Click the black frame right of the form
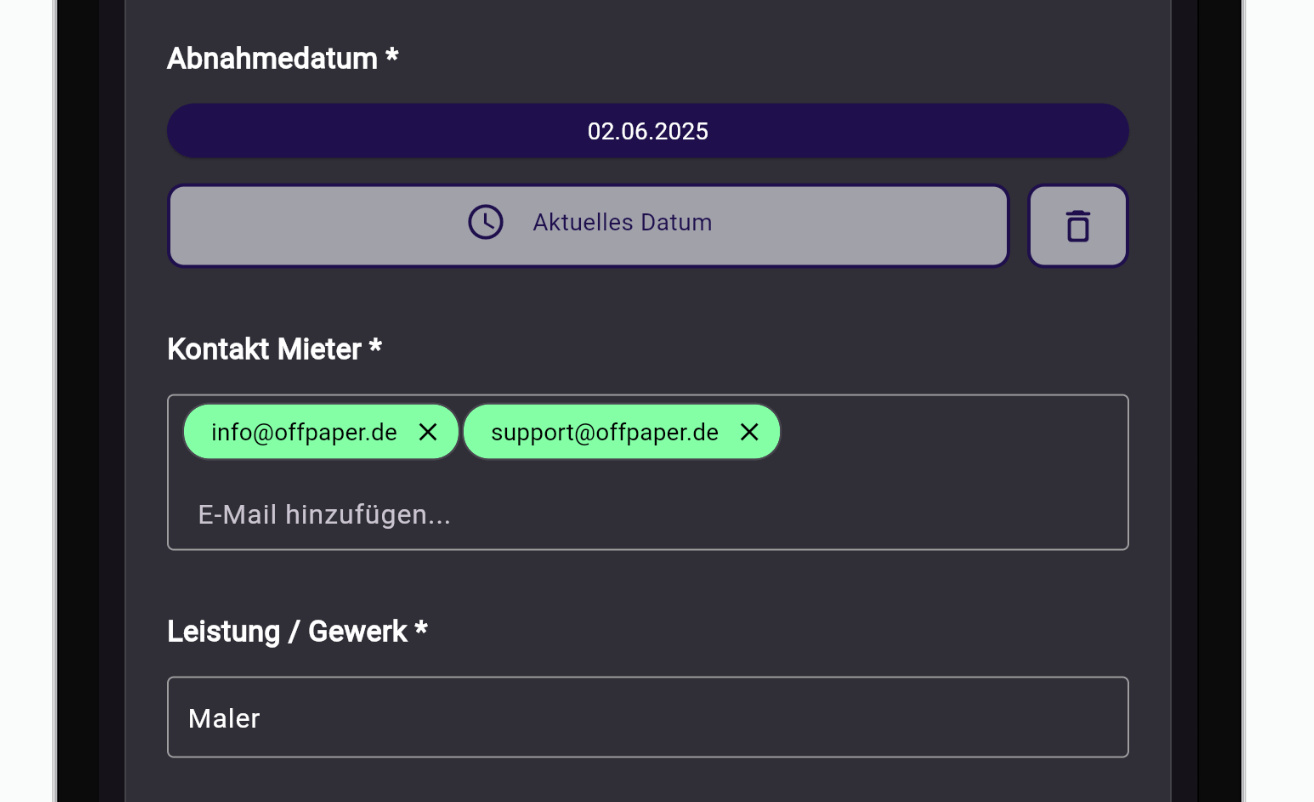The image size is (1314, 802). tap(1220, 400)
